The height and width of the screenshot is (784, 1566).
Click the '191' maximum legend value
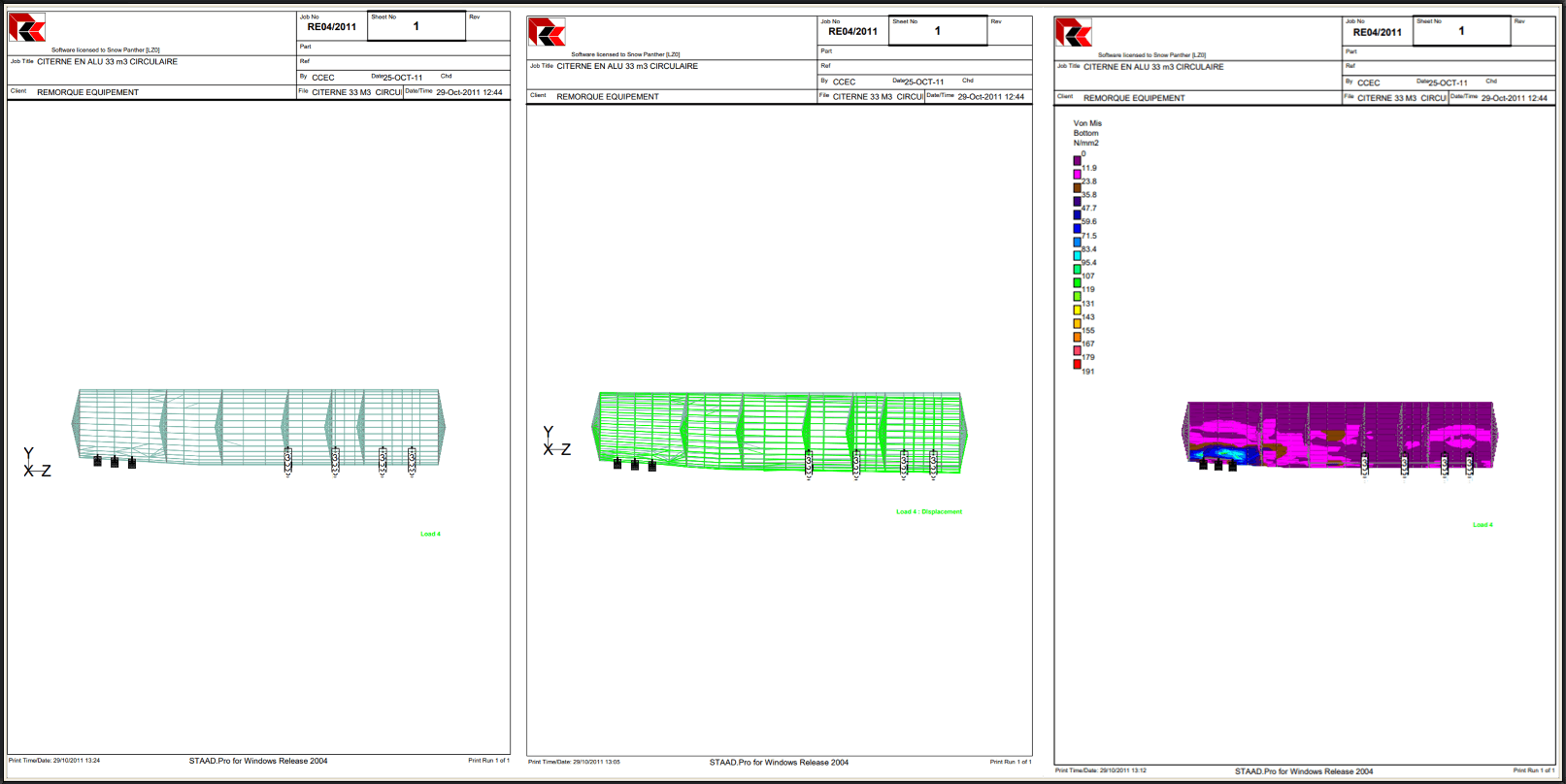click(x=1088, y=372)
